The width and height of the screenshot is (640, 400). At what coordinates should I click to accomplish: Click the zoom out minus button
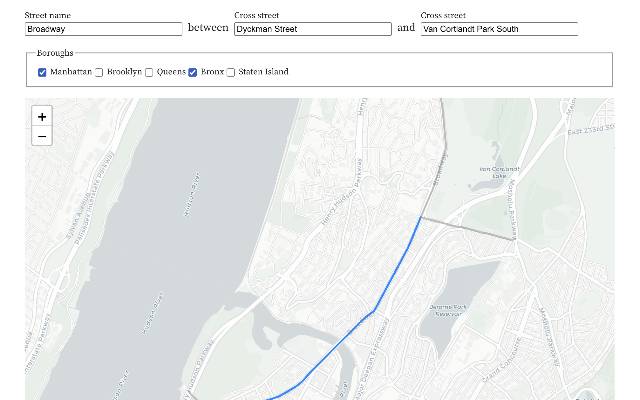42,136
